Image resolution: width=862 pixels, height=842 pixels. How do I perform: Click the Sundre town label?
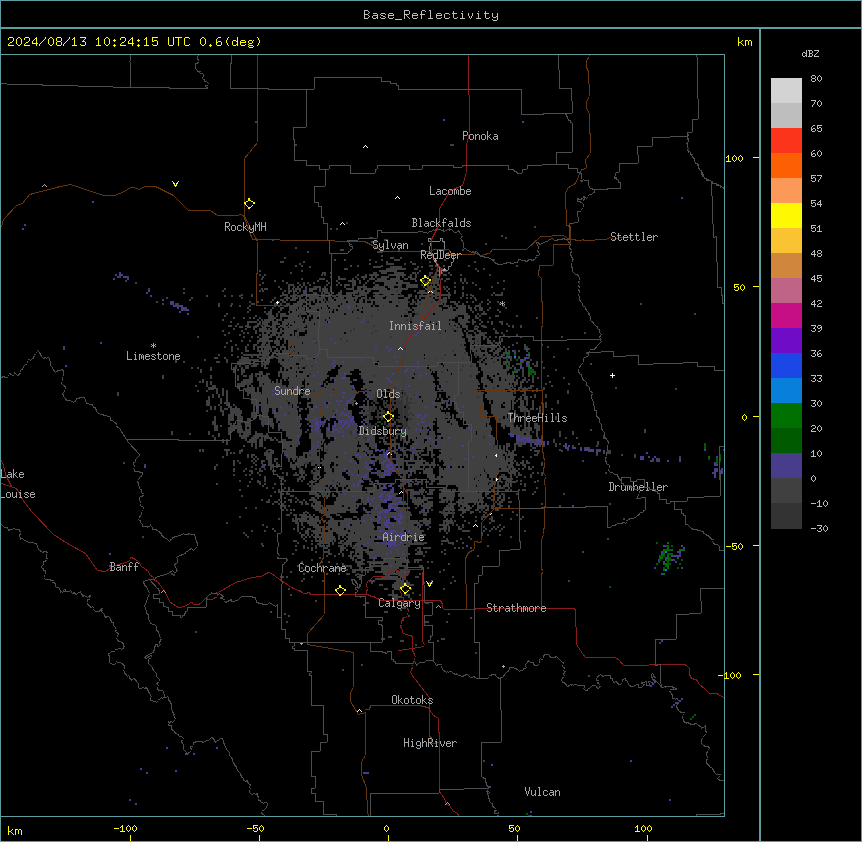pyautogui.click(x=292, y=391)
